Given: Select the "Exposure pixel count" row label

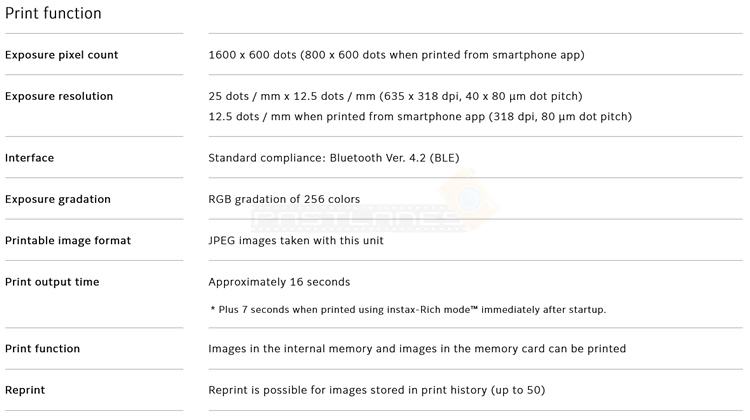Looking at the screenshot, I should (x=61, y=55).
